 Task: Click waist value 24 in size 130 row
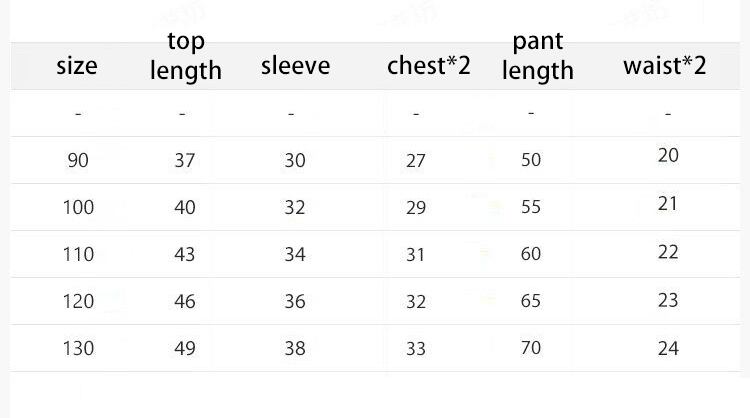[x=668, y=348]
